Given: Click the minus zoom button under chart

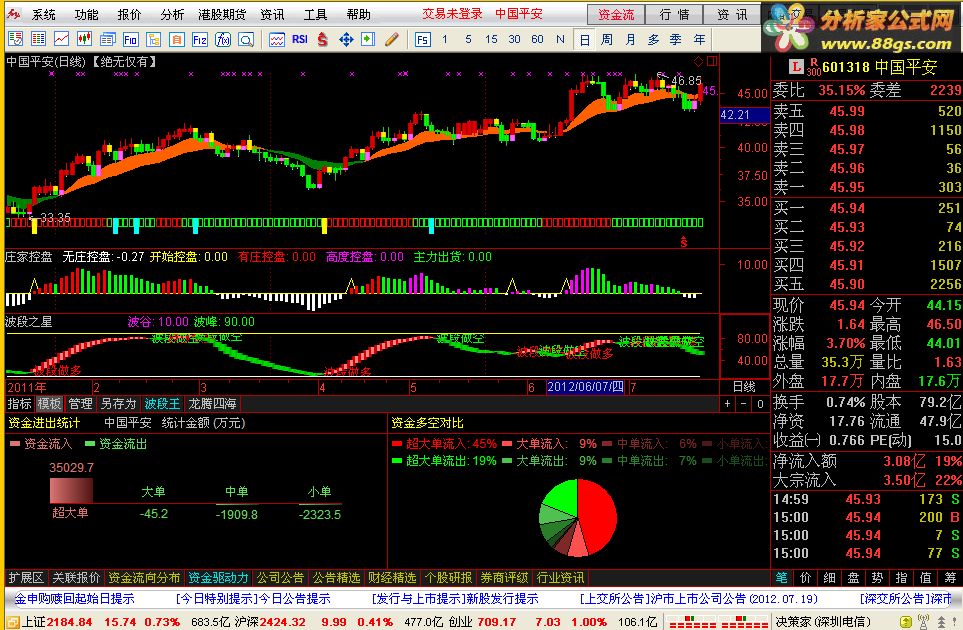Looking at the screenshot, I should (743, 403).
